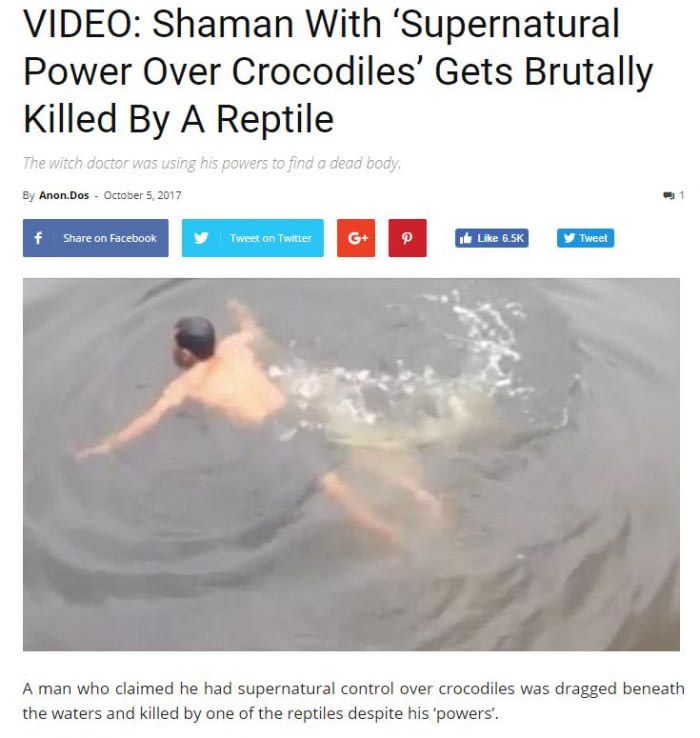700x738 pixels.
Task: Click the Twitter bird icon on the share button
Action: (201, 238)
